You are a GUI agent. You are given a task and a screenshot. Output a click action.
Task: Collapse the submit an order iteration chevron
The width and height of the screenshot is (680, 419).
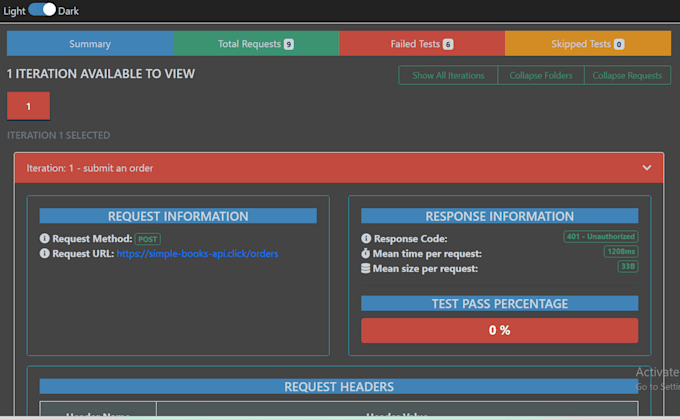[x=647, y=167]
